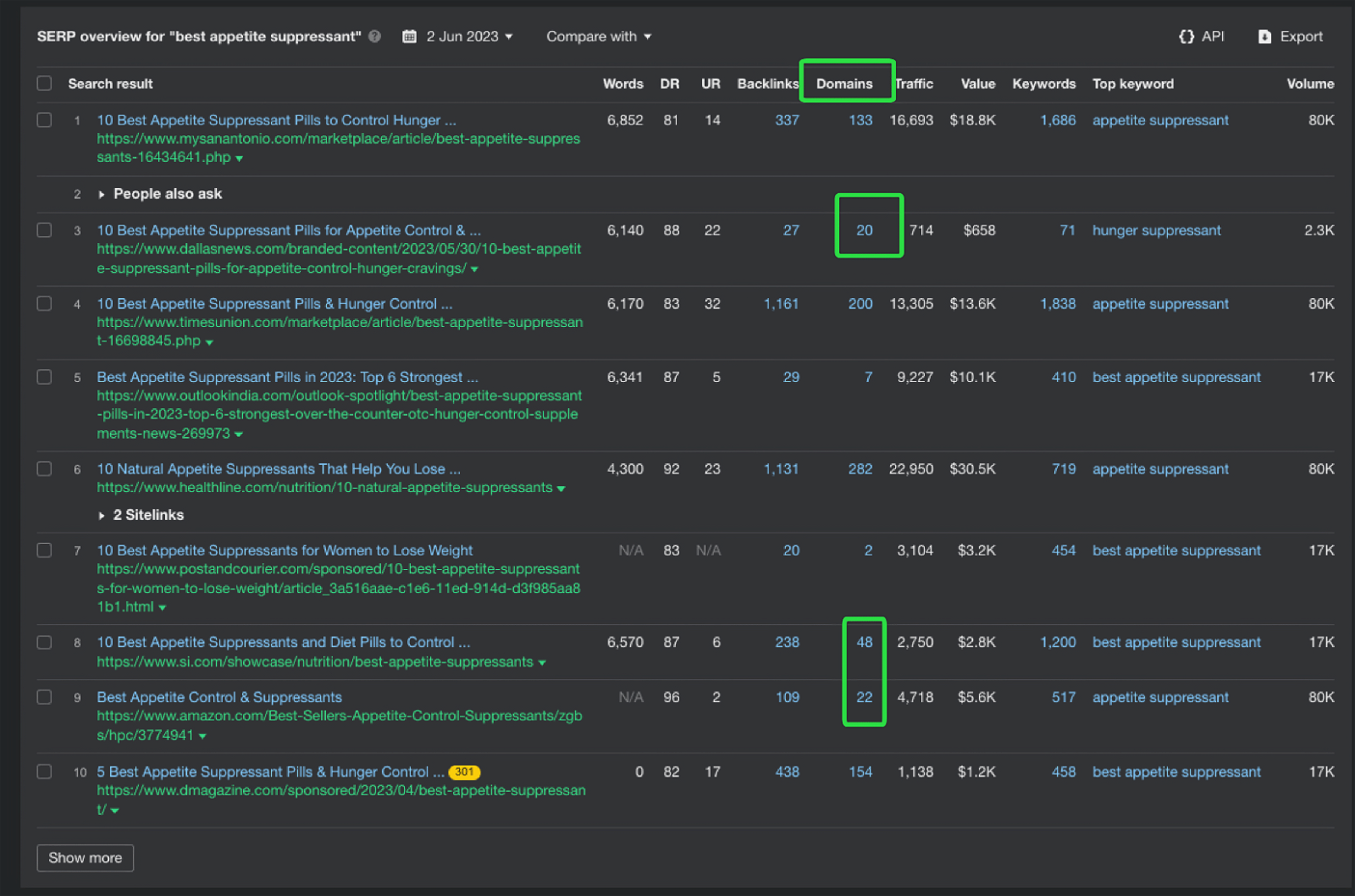Click value $18.8K in first row
Screen dimensions: 1355x896
pos(972,120)
